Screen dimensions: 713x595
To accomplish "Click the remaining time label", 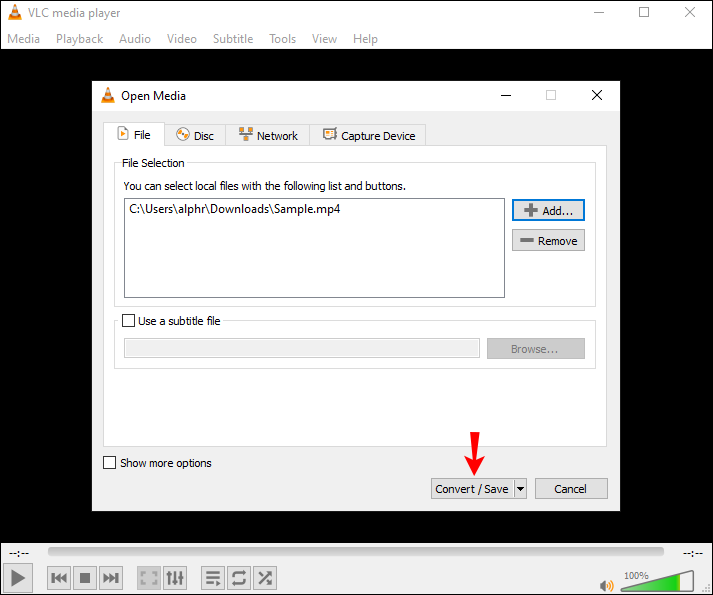I will click(693, 554).
